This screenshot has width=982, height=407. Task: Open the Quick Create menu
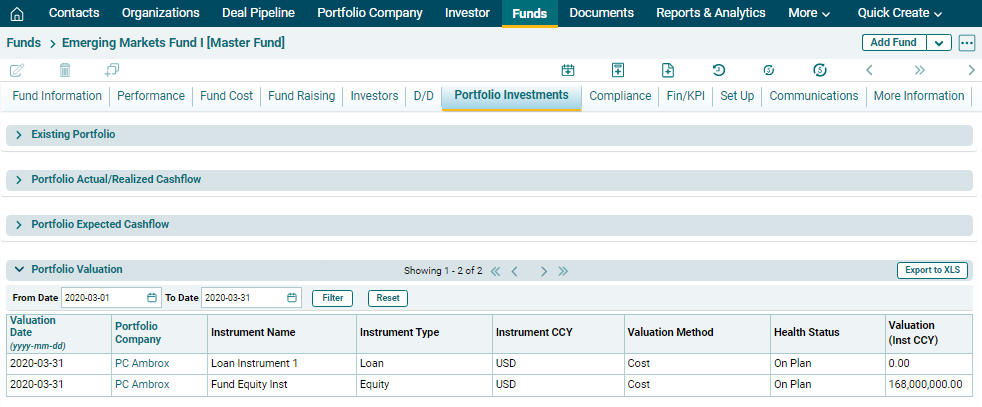(x=899, y=13)
